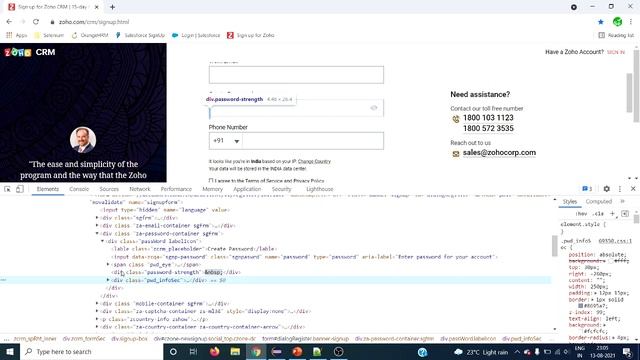640x360 pixels.
Task: Click the 1800 572 3535 phone number
Action: (x=488, y=129)
